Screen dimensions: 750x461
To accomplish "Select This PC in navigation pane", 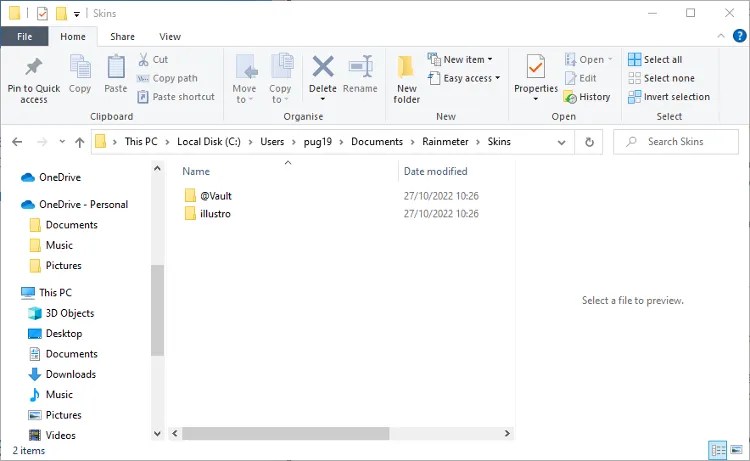I will [46, 292].
